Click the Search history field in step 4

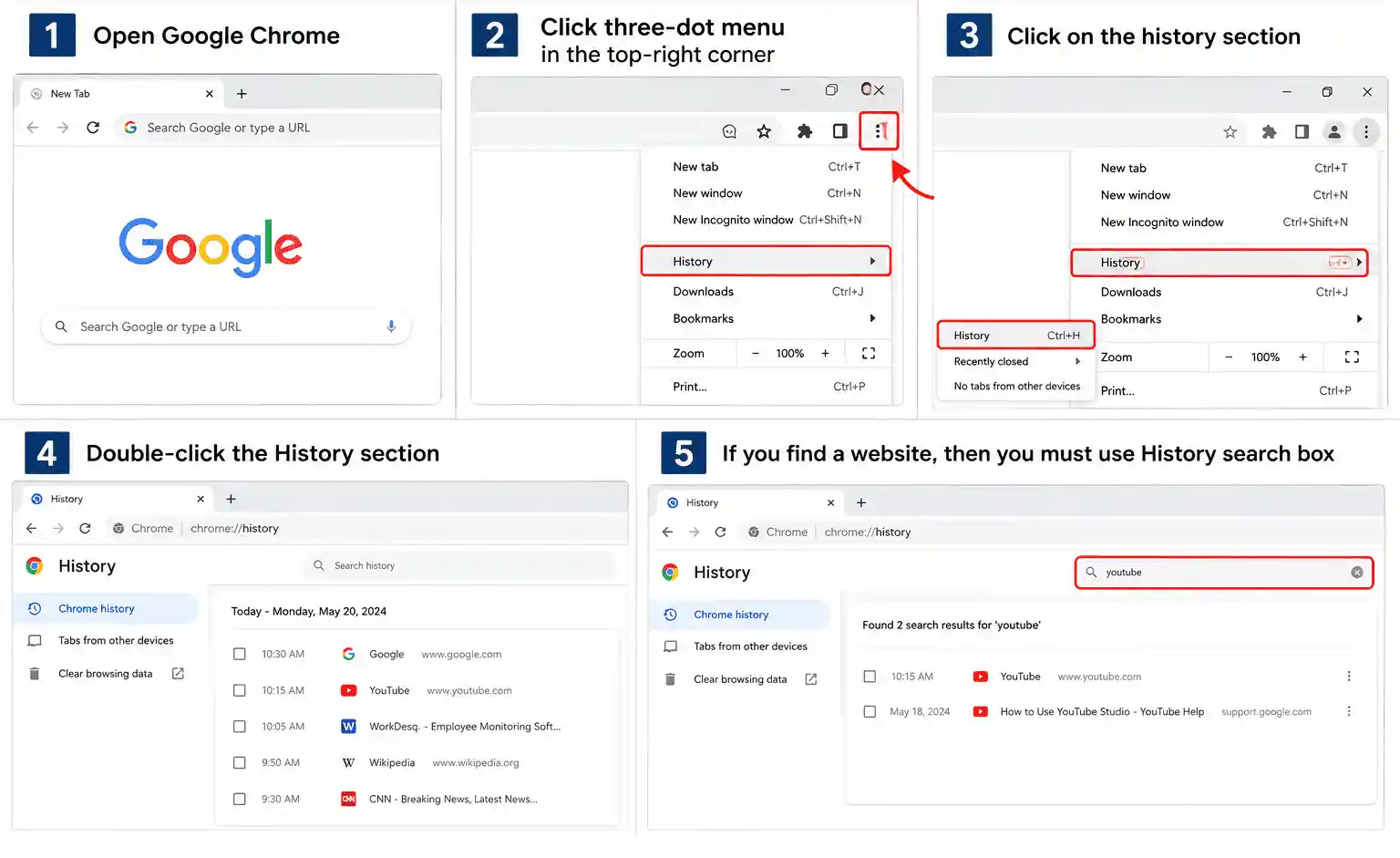click(460, 566)
